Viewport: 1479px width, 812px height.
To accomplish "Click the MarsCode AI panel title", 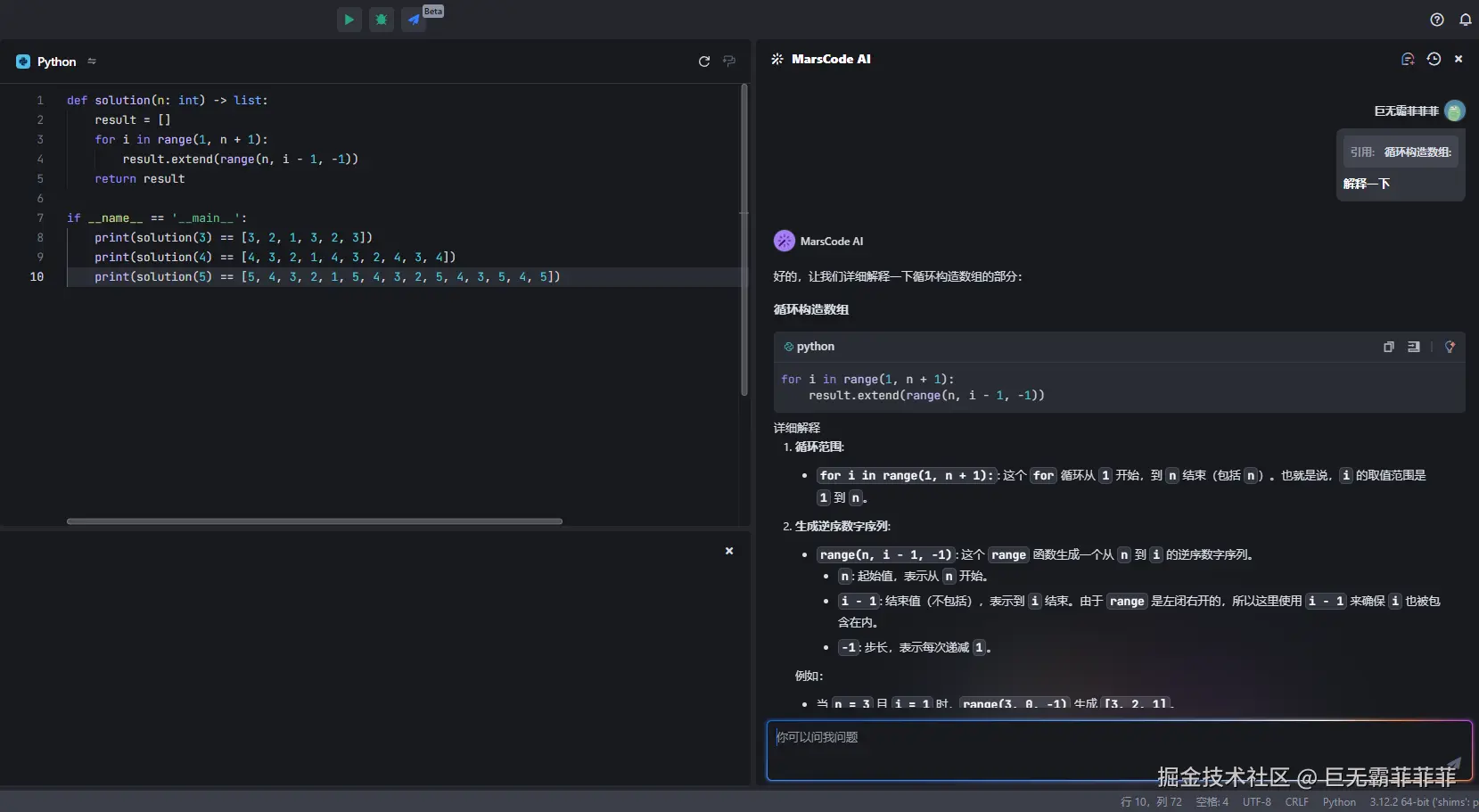I will pos(831,59).
